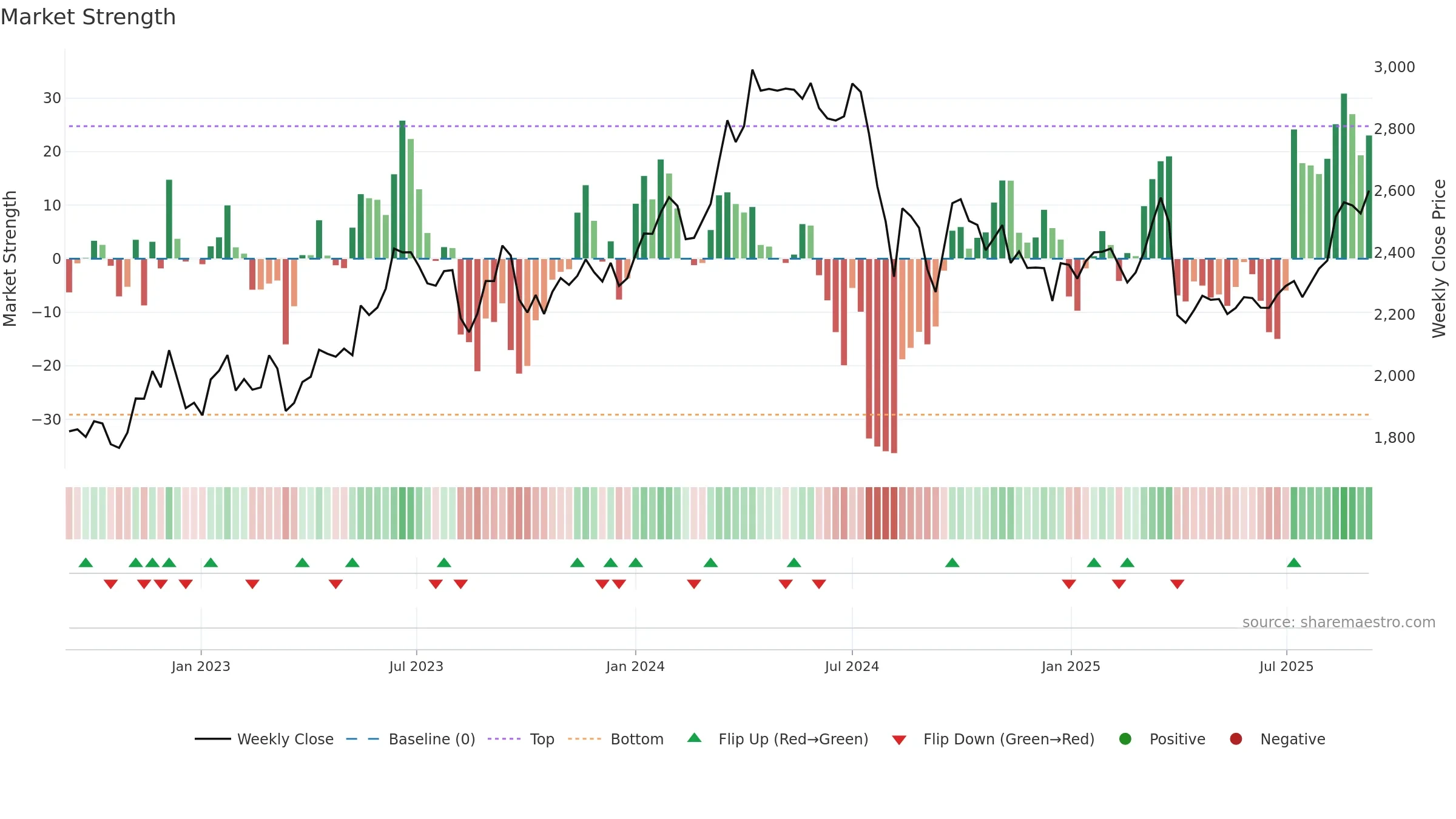The image size is (1456, 819).
Task: Toggle the Flip Down (Green→Red) legend entry
Action: (993, 739)
